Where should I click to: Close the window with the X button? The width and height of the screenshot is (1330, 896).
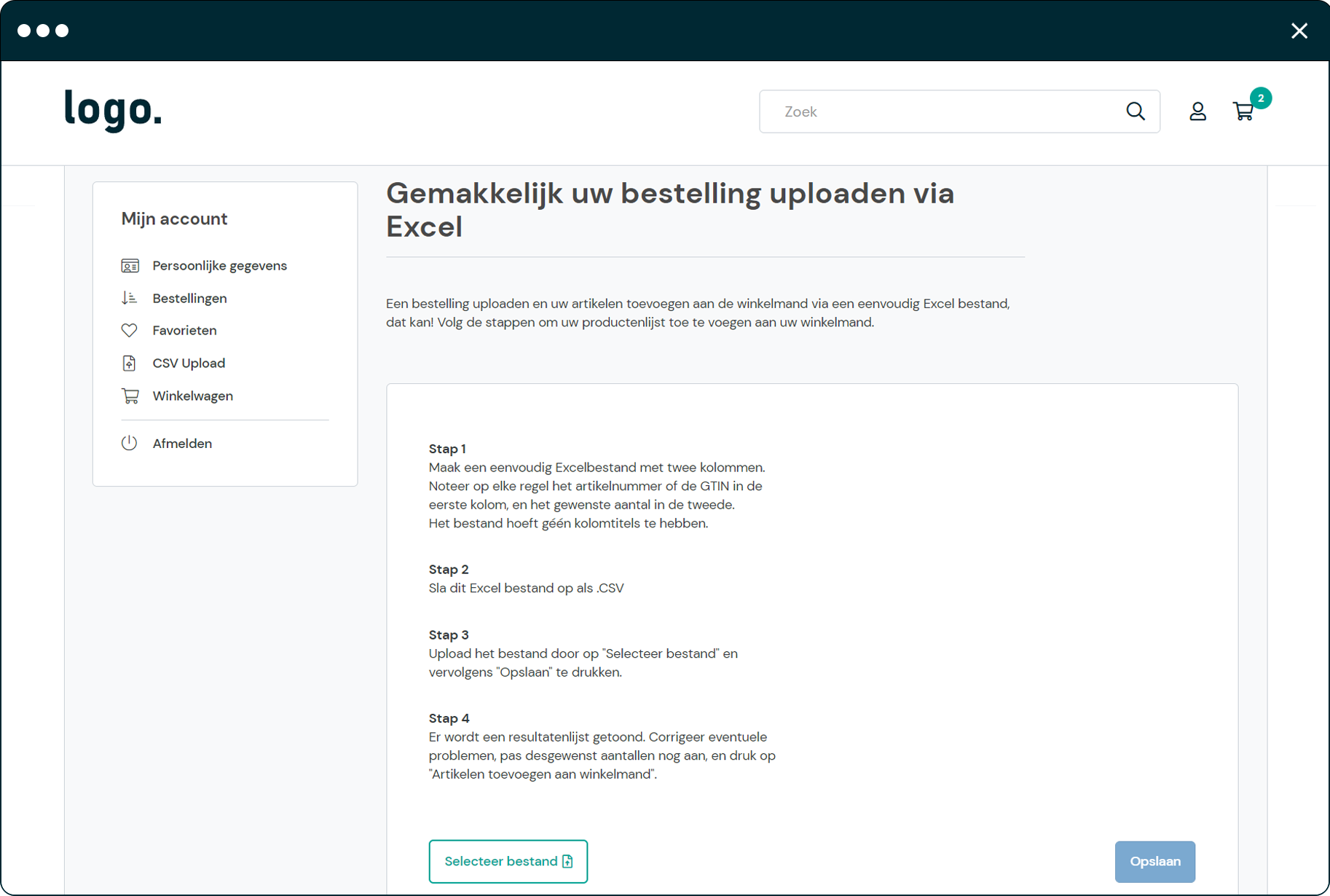pos(1299,31)
